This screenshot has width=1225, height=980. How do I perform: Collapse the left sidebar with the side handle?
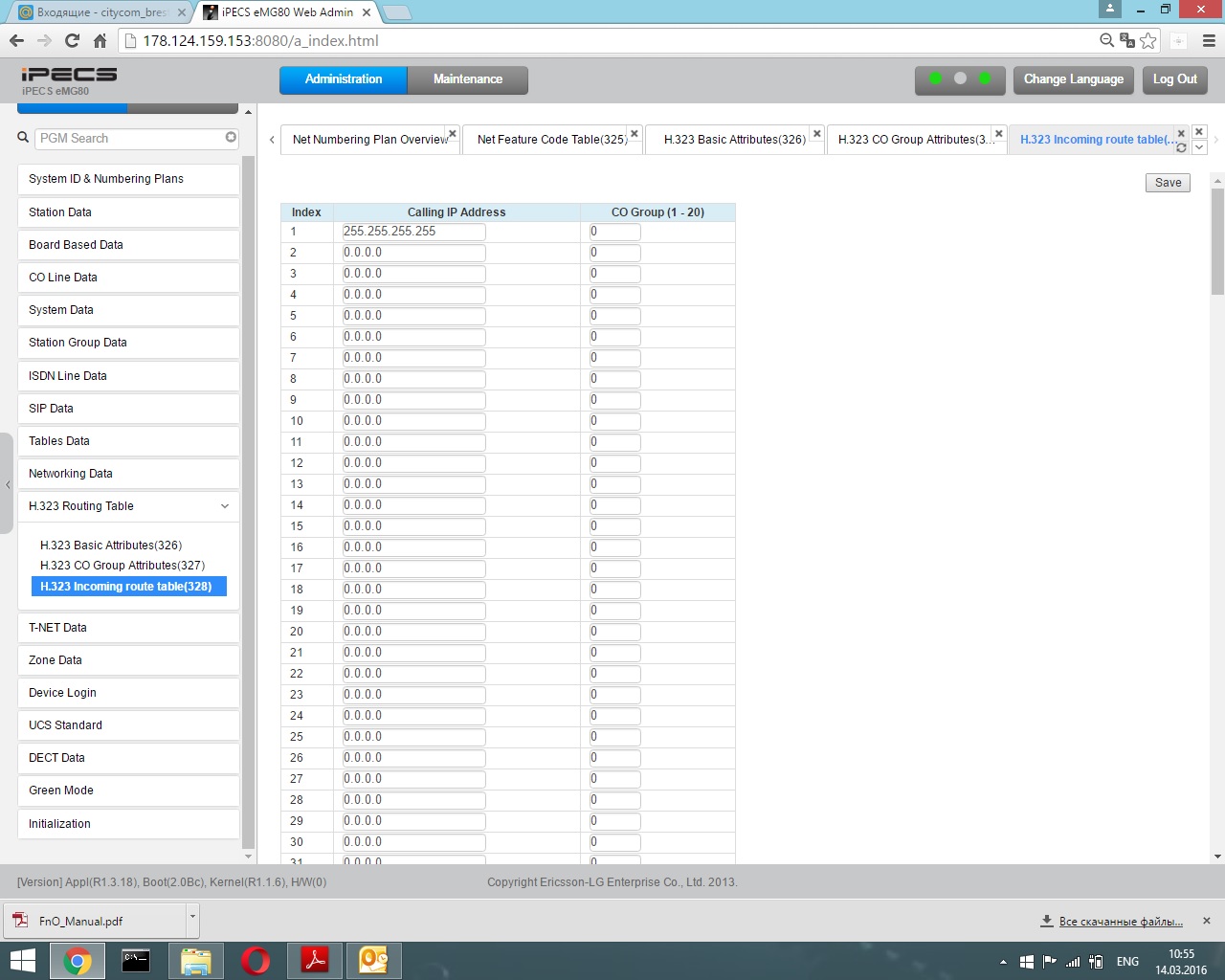(8, 484)
